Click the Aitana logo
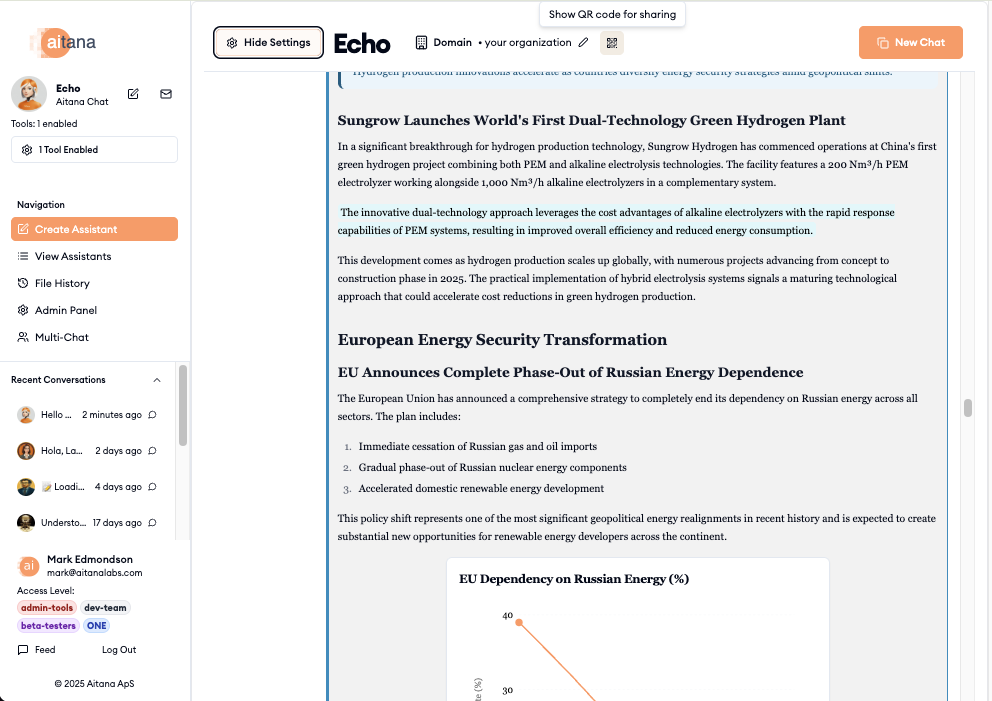 (63, 42)
